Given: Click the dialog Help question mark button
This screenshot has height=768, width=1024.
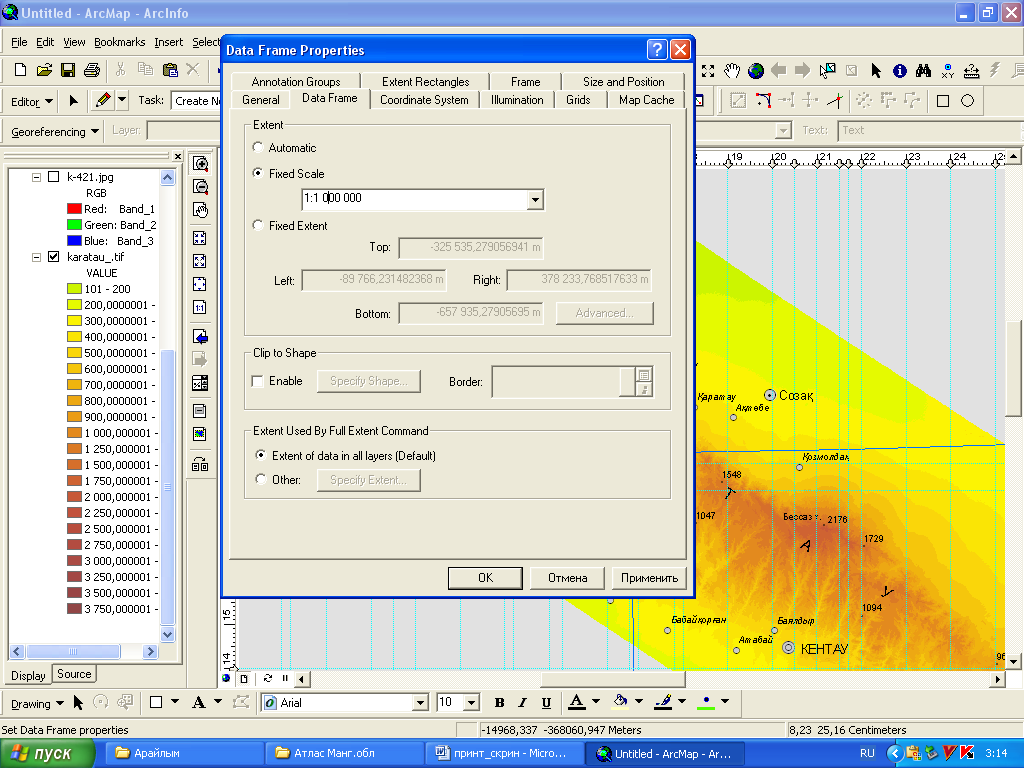Looking at the screenshot, I should pos(657,50).
